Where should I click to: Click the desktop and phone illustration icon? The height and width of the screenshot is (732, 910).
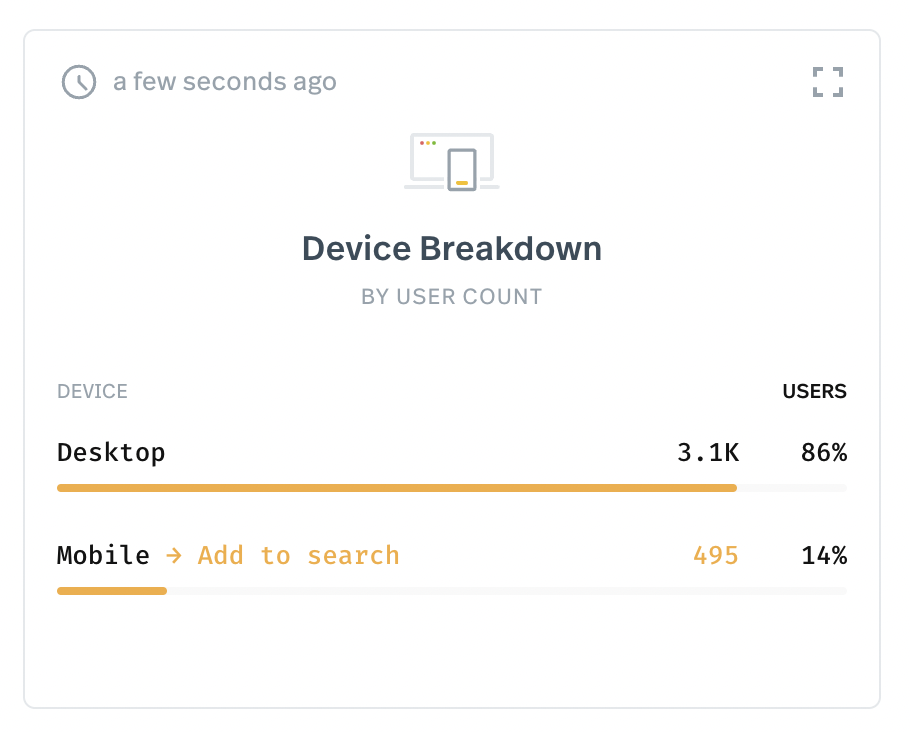click(x=452, y=162)
